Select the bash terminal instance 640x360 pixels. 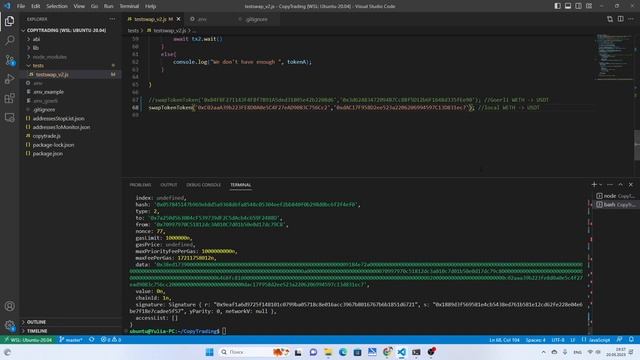pos(616,204)
